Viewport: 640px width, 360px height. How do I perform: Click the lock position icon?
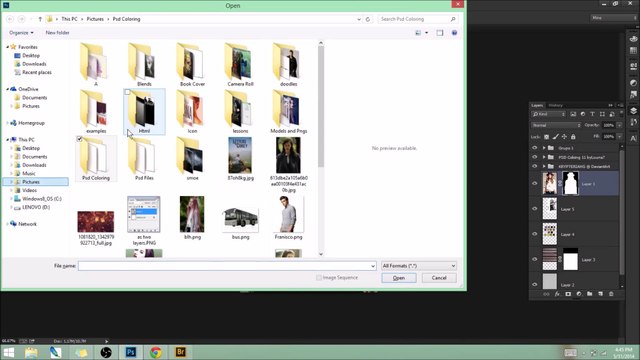coord(564,137)
